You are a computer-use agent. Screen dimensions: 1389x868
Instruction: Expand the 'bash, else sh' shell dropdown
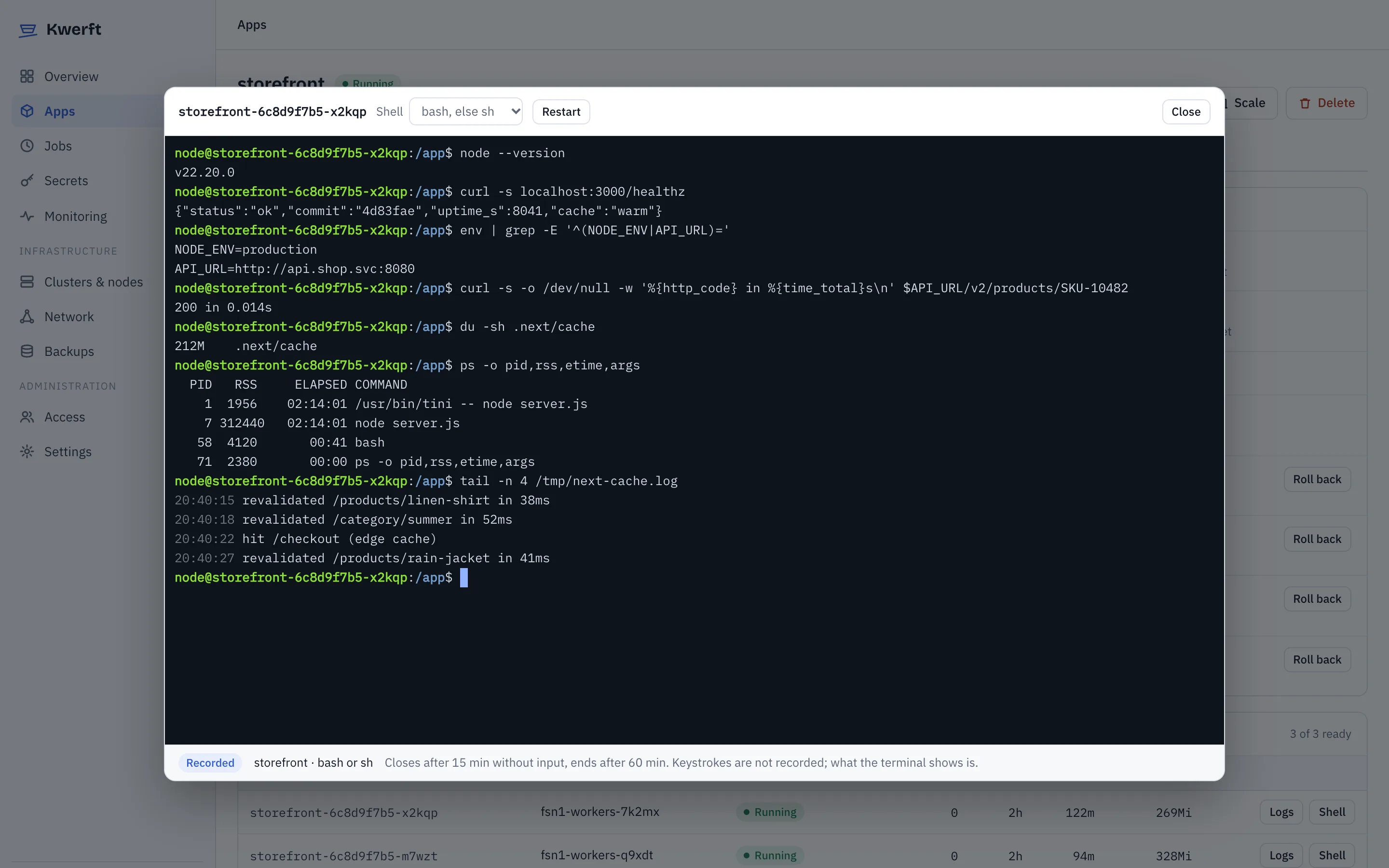(465, 111)
